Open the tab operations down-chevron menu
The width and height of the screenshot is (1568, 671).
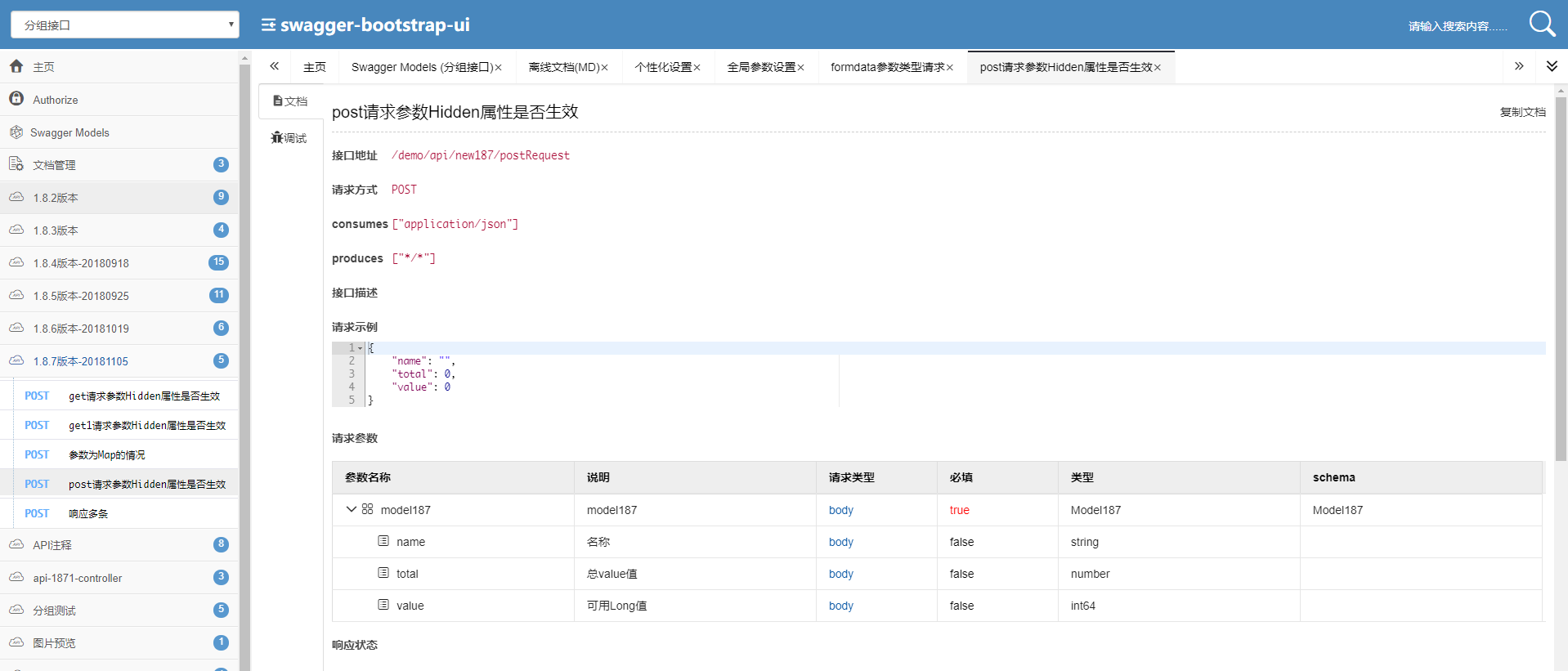point(1552,66)
